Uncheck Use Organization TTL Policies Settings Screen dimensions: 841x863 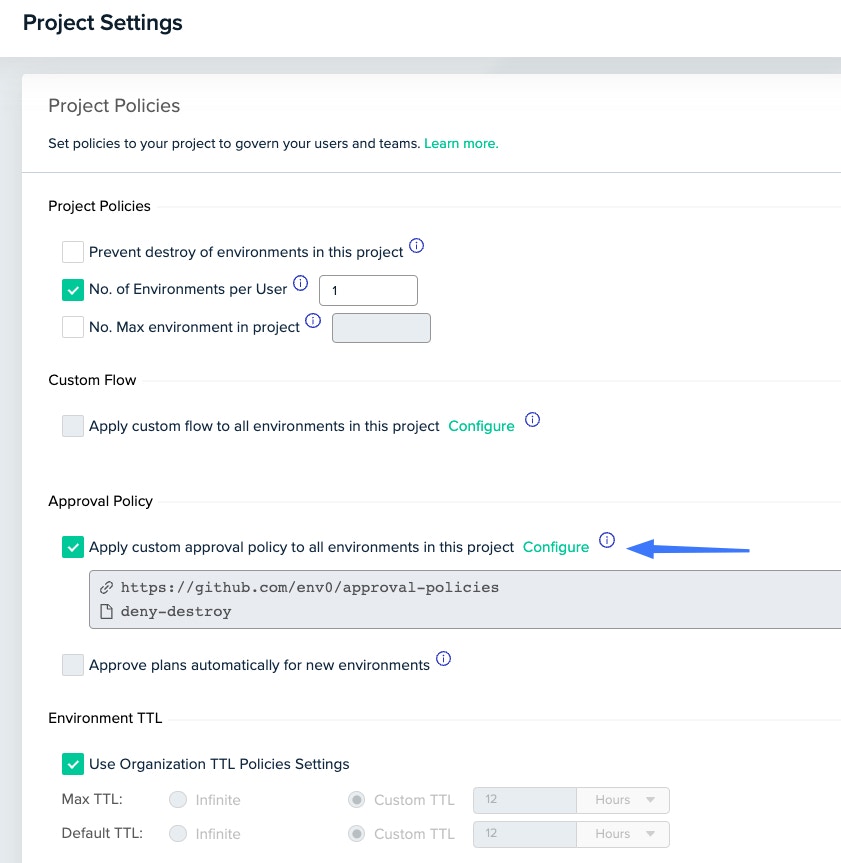(x=72, y=764)
